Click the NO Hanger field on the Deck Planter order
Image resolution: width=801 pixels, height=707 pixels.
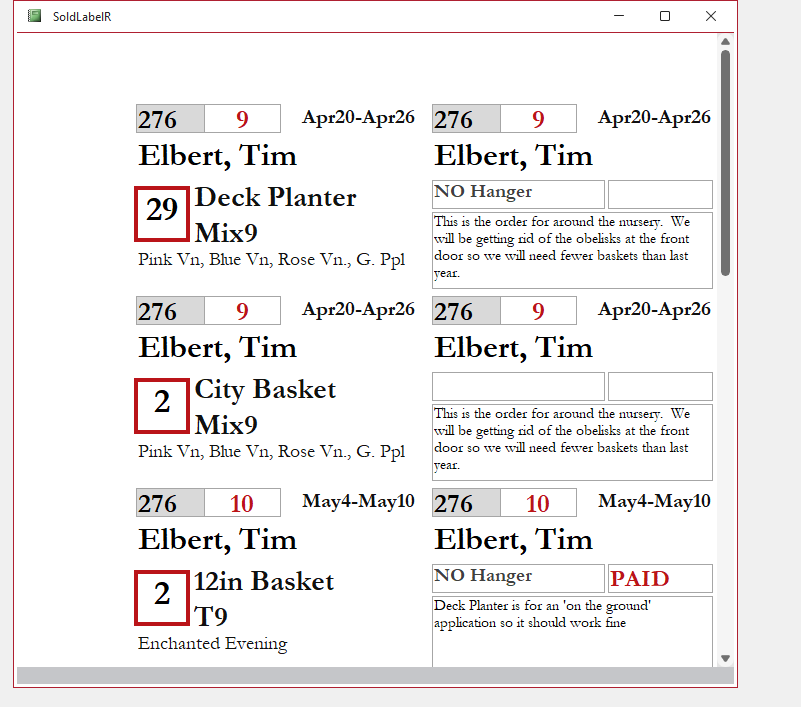517,193
